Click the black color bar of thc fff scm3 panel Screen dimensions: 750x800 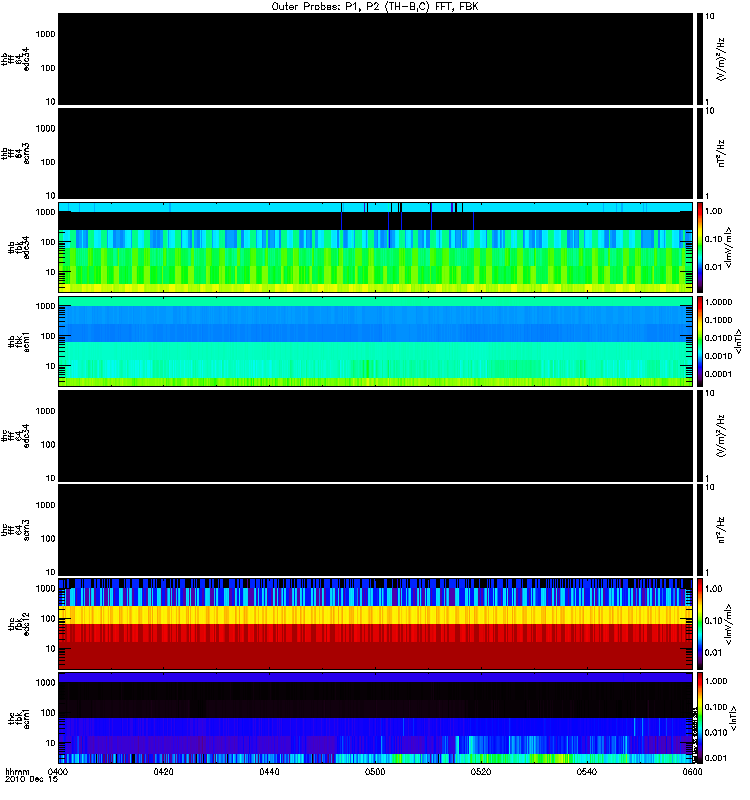point(700,530)
